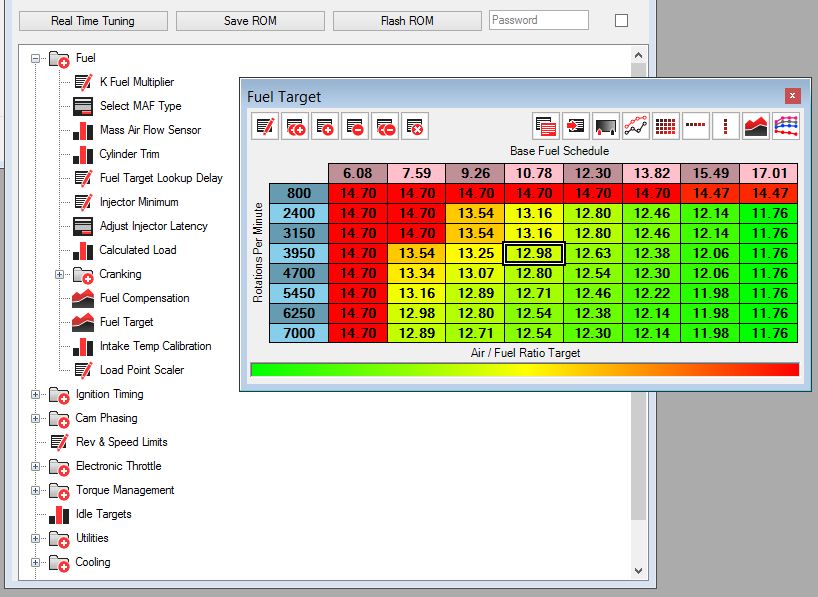Open the Fuel Compensation map
This screenshot has width=818, height=597.
pos(145,298)
